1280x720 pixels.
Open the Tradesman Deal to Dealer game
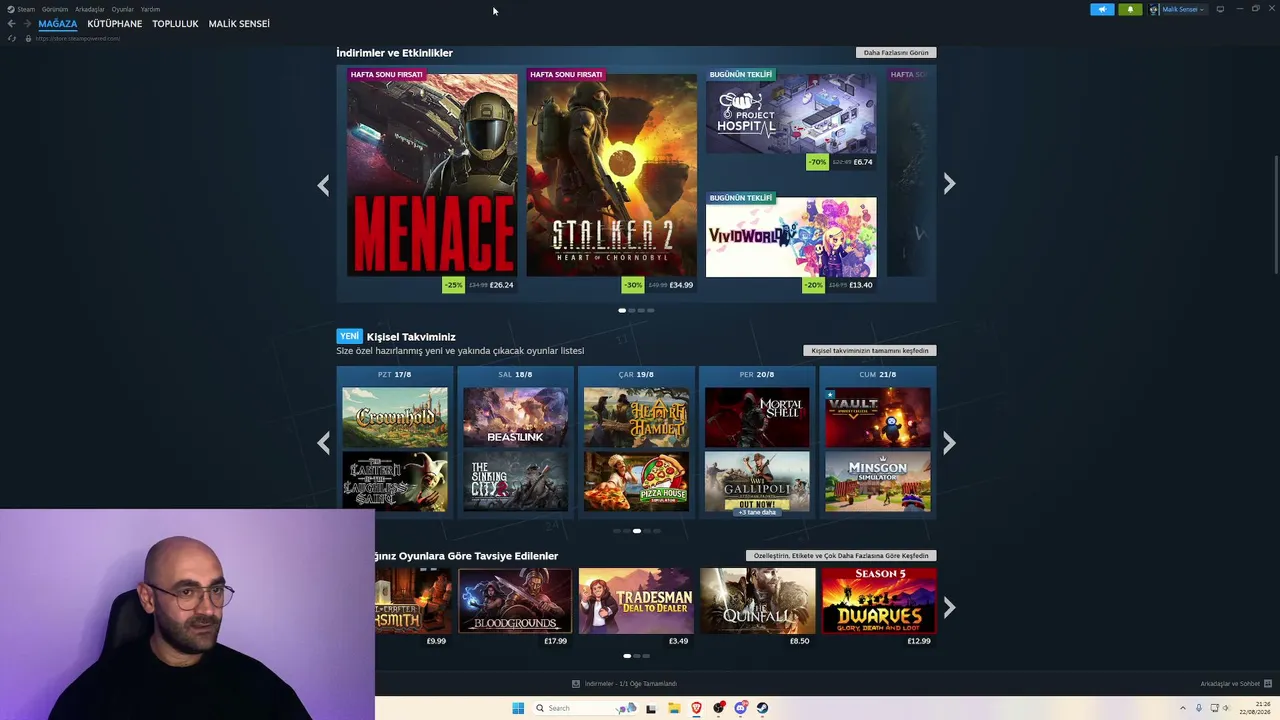click(x=636, y=600)
